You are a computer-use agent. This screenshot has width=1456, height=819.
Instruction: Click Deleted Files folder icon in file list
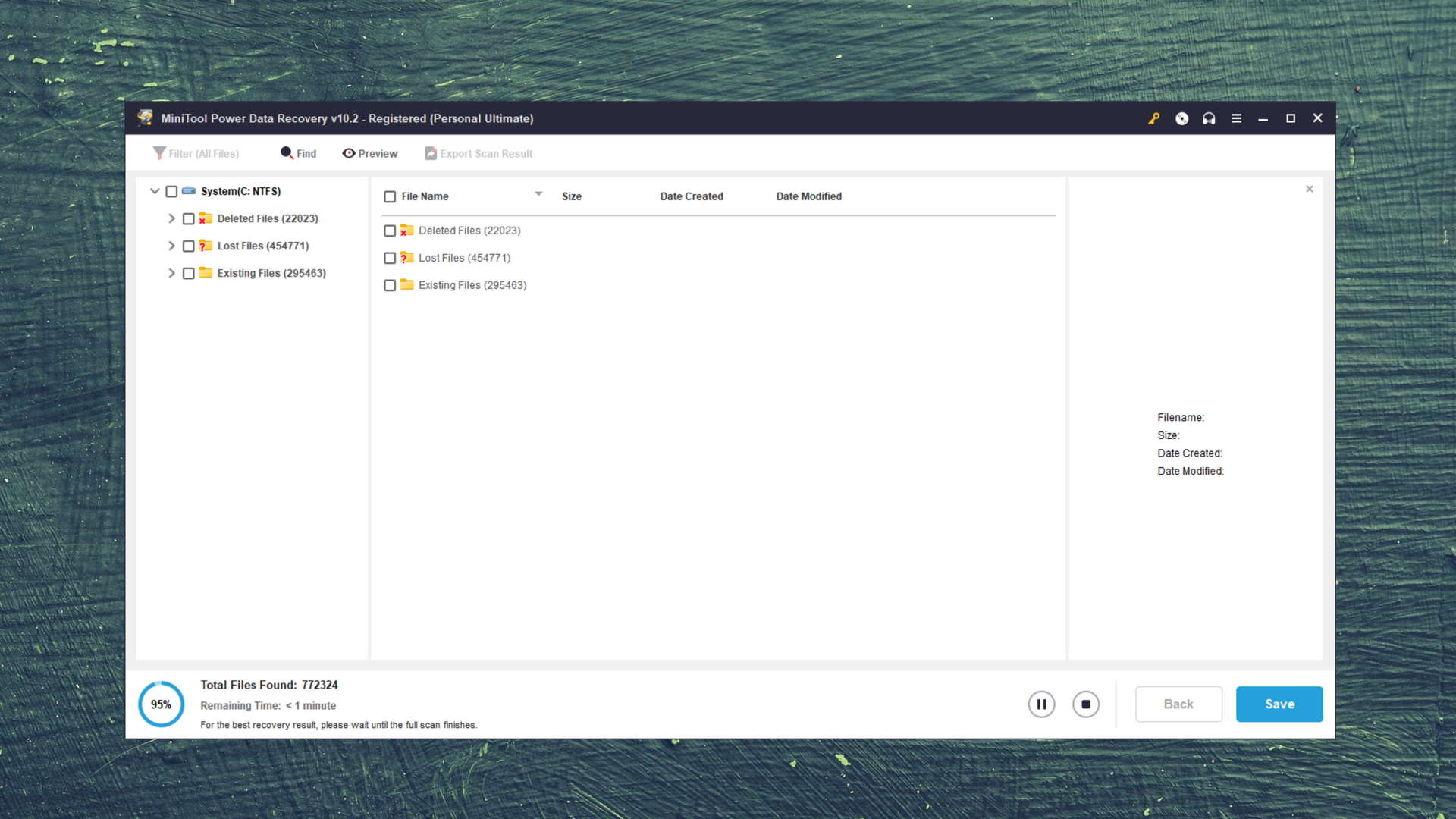coord(407,231)
